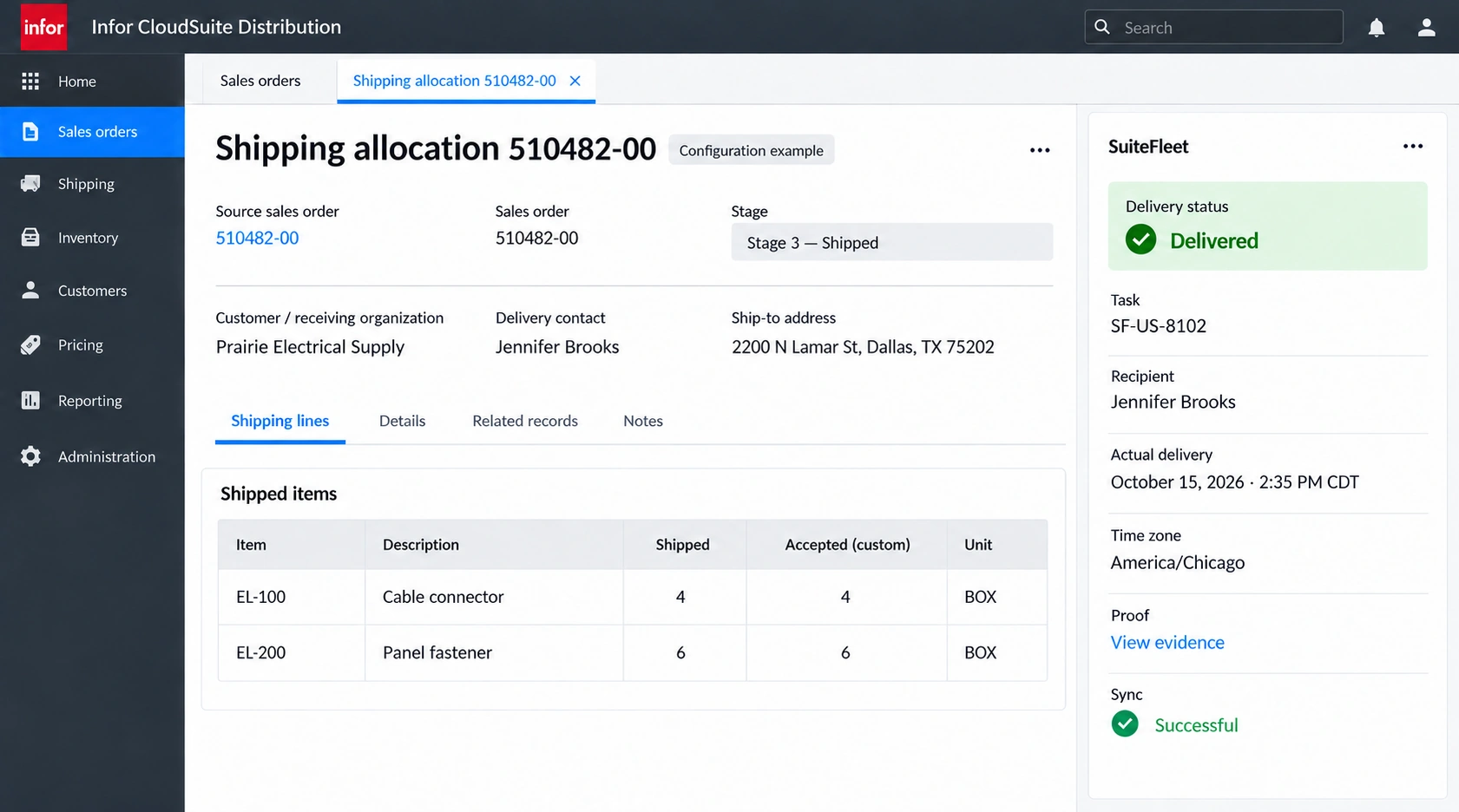Viewport: 1459px width, 812px height.
Task: Open the Details tab
Action: pos(402,421)
